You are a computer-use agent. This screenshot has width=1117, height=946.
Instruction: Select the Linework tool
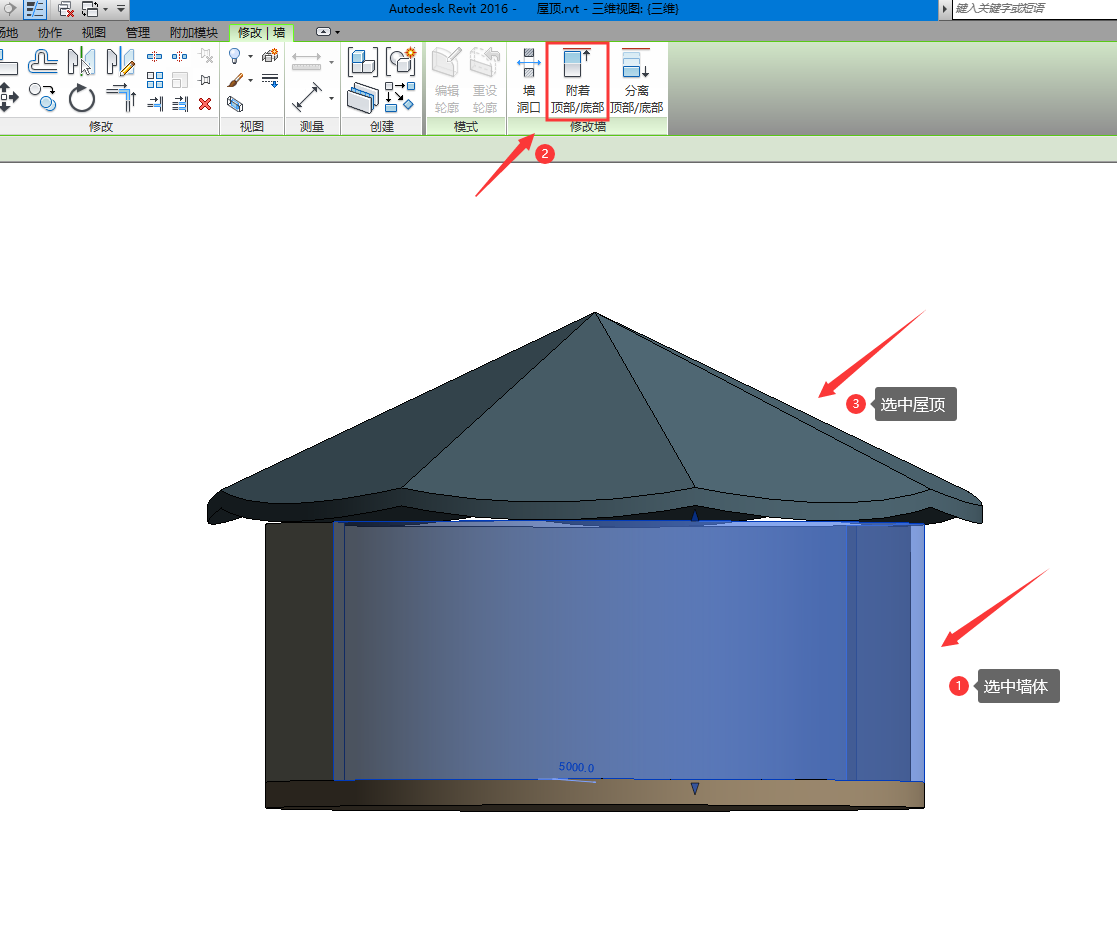[x=270, y=80]
